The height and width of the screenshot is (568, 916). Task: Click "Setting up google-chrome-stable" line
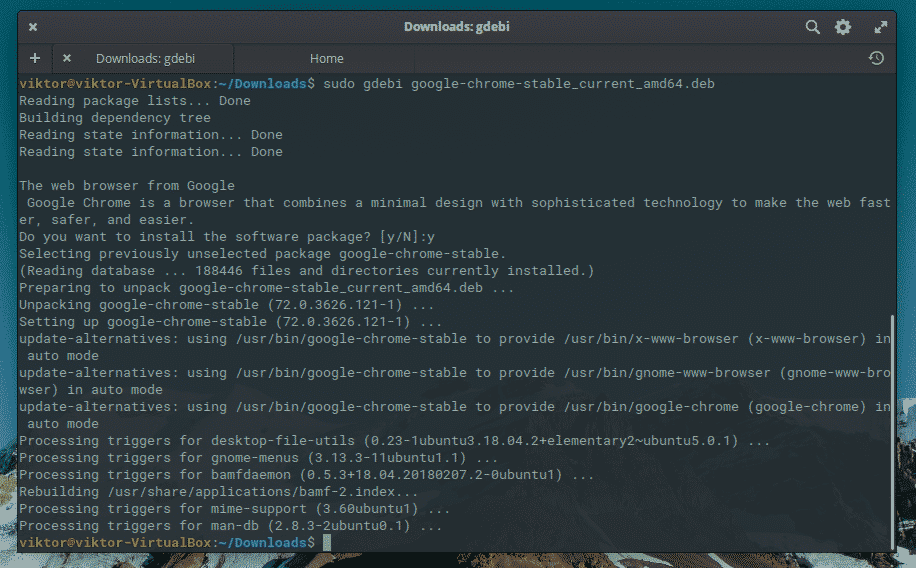[230, 321]
